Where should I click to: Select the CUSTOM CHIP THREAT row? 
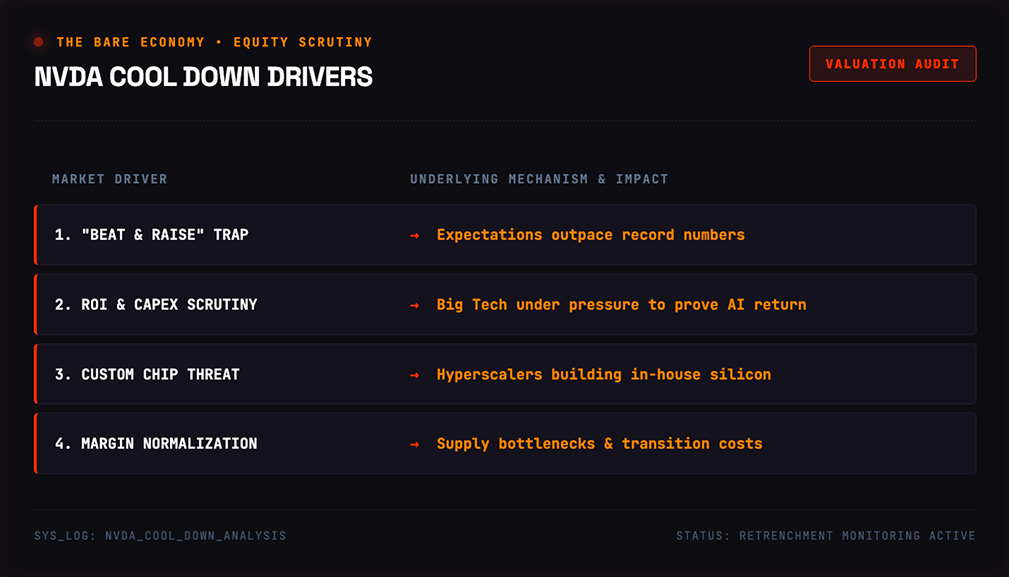[505, 374]
